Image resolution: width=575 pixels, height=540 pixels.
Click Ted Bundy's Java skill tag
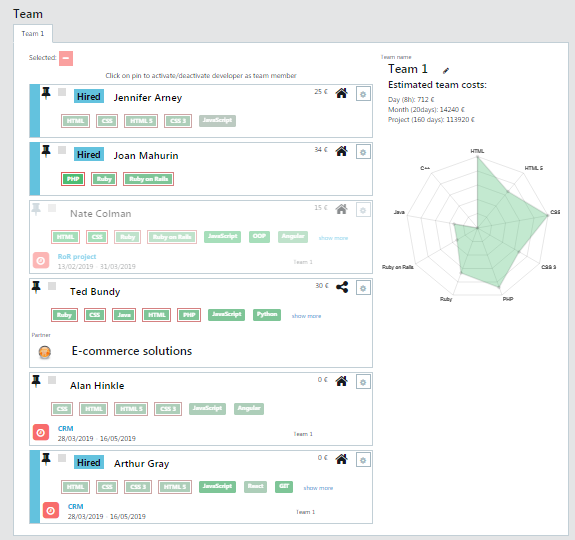124,315
